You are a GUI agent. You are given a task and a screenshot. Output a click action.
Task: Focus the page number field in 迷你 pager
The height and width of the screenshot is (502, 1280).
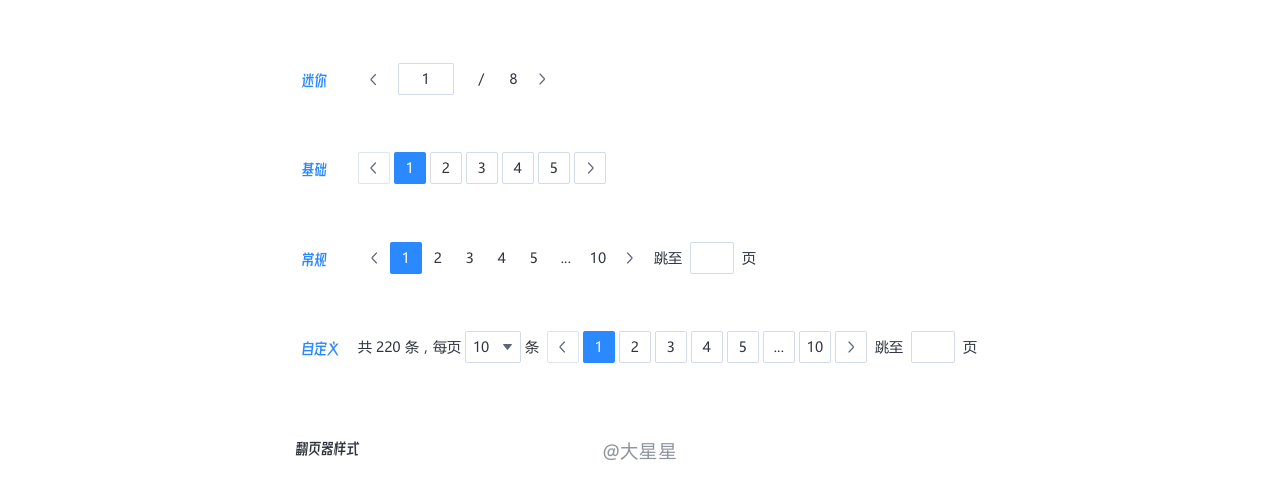pyautogui.click(x=426, y=79)
